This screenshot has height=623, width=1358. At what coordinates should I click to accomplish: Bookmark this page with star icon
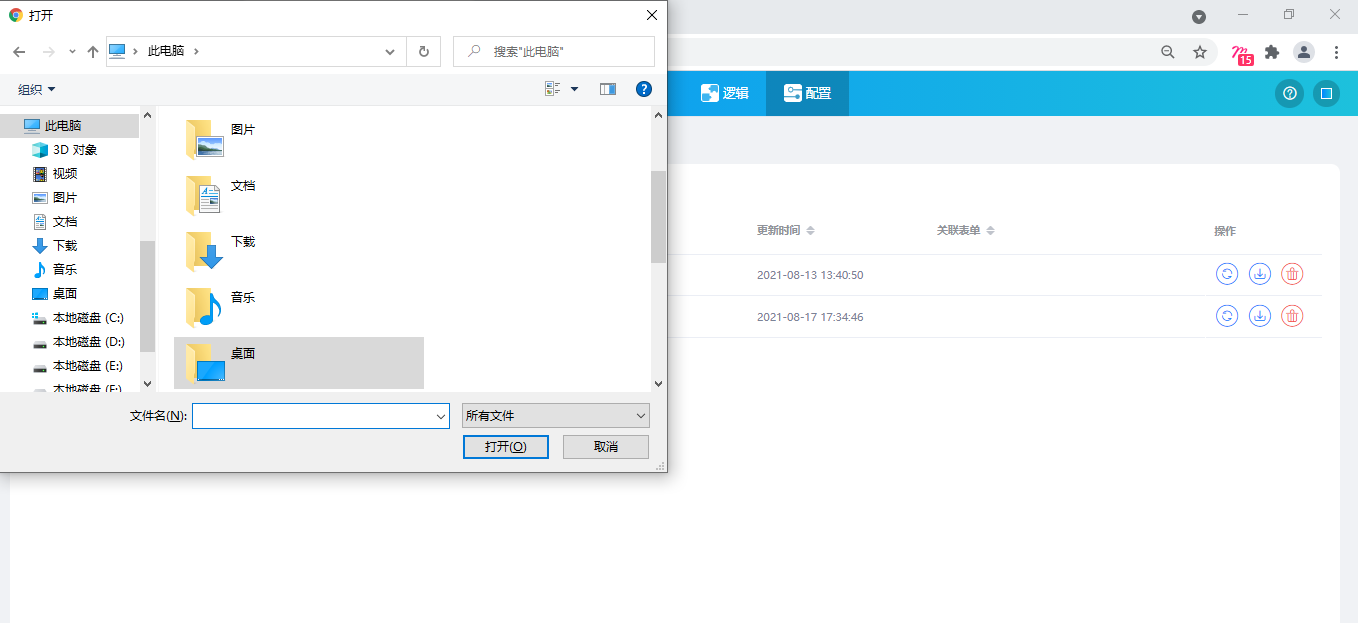pyautogui.click(x=1200, y=52)
